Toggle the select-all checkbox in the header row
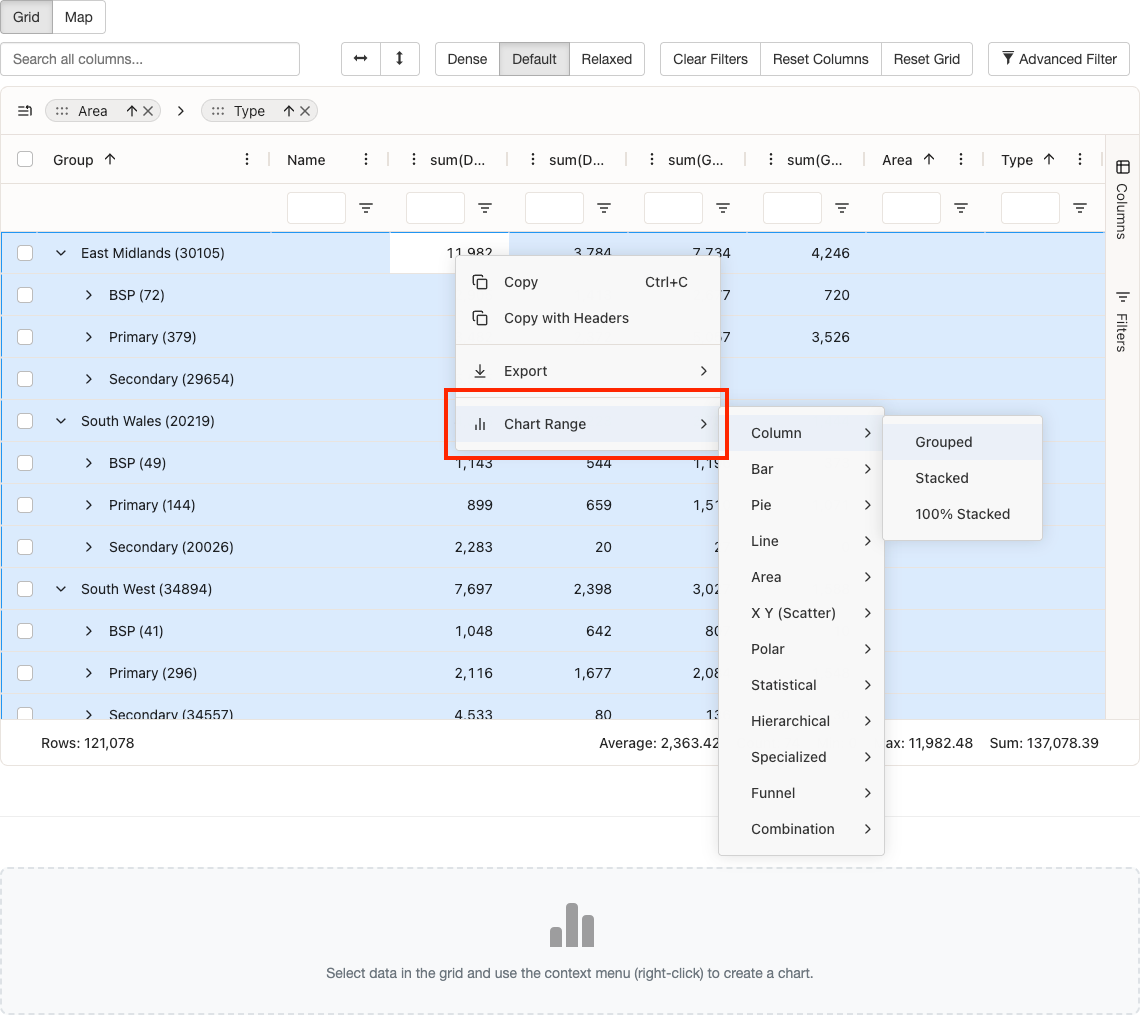Screen dimensions: 1140x1027 coord(24,159)
